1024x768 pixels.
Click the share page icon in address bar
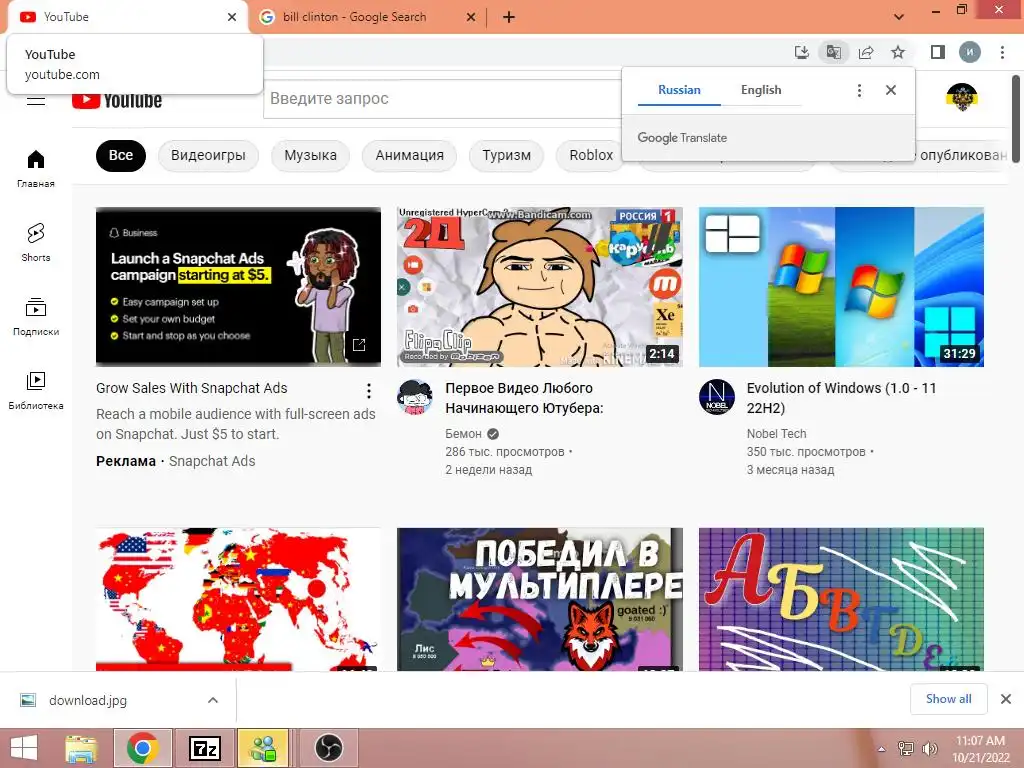pyautogui.click(x=866, y=52)
